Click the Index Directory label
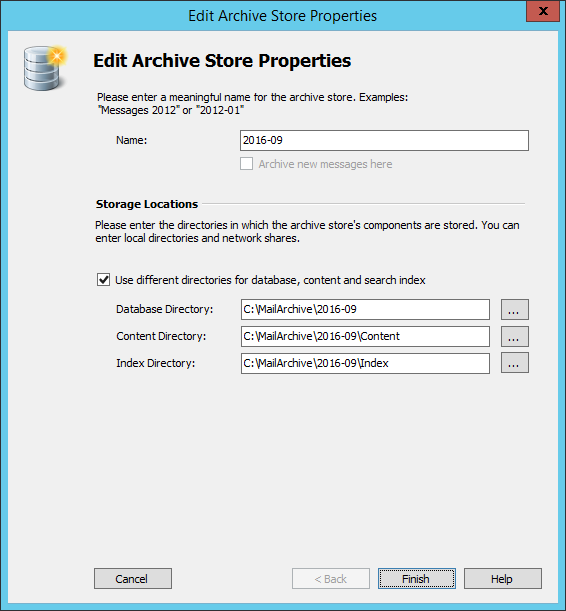 [x=155, y=363]
